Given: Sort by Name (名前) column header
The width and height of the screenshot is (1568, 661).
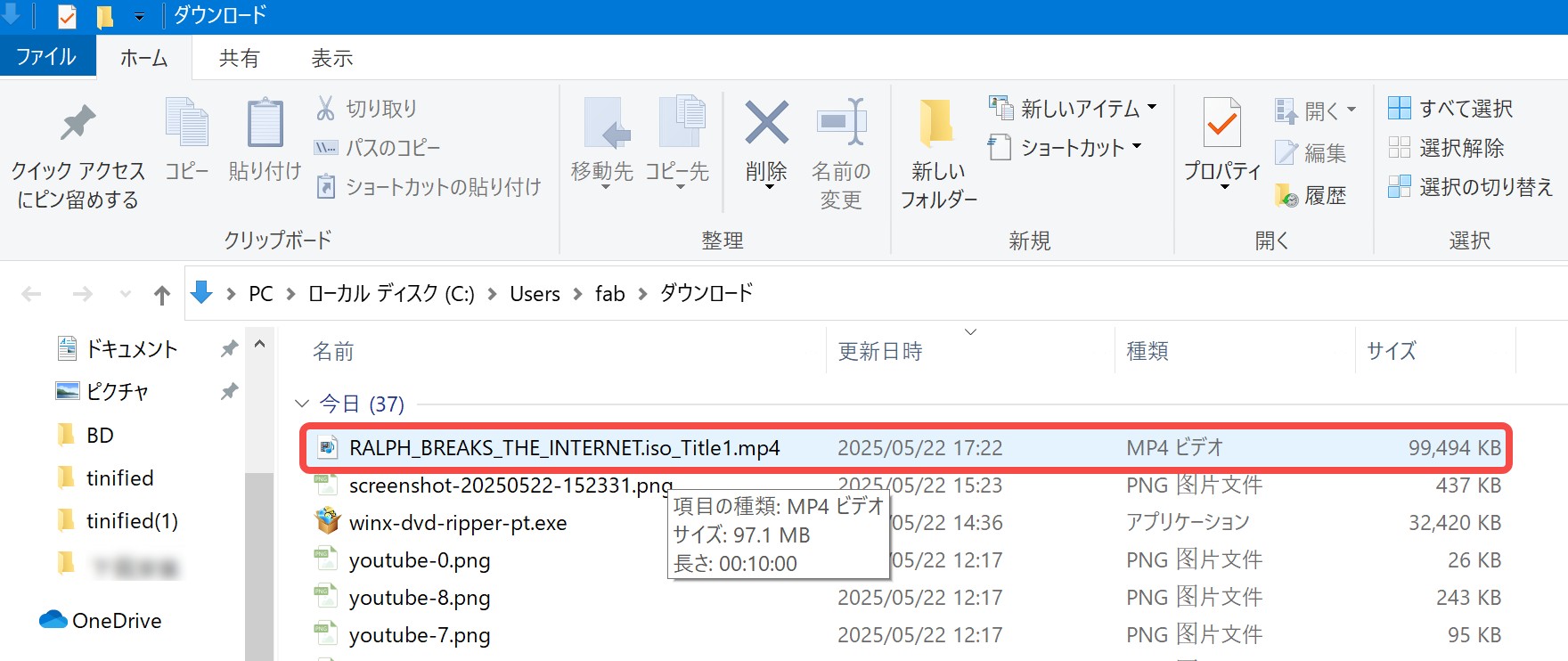Looking at the screenshot, I should 333,351.
